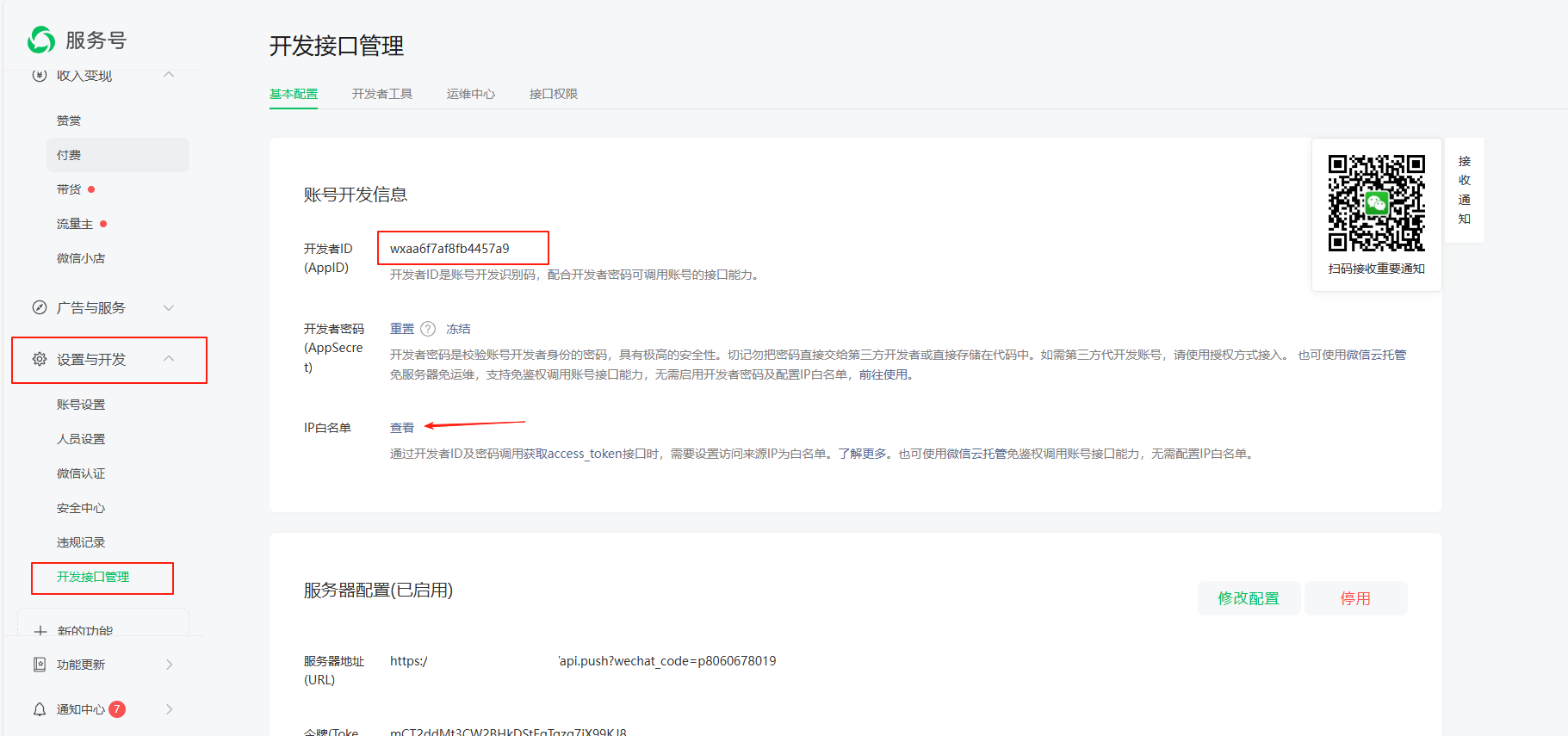Click the bell icon for 通知中心
Screen dimensions: 1568x736
coord(40,709)
